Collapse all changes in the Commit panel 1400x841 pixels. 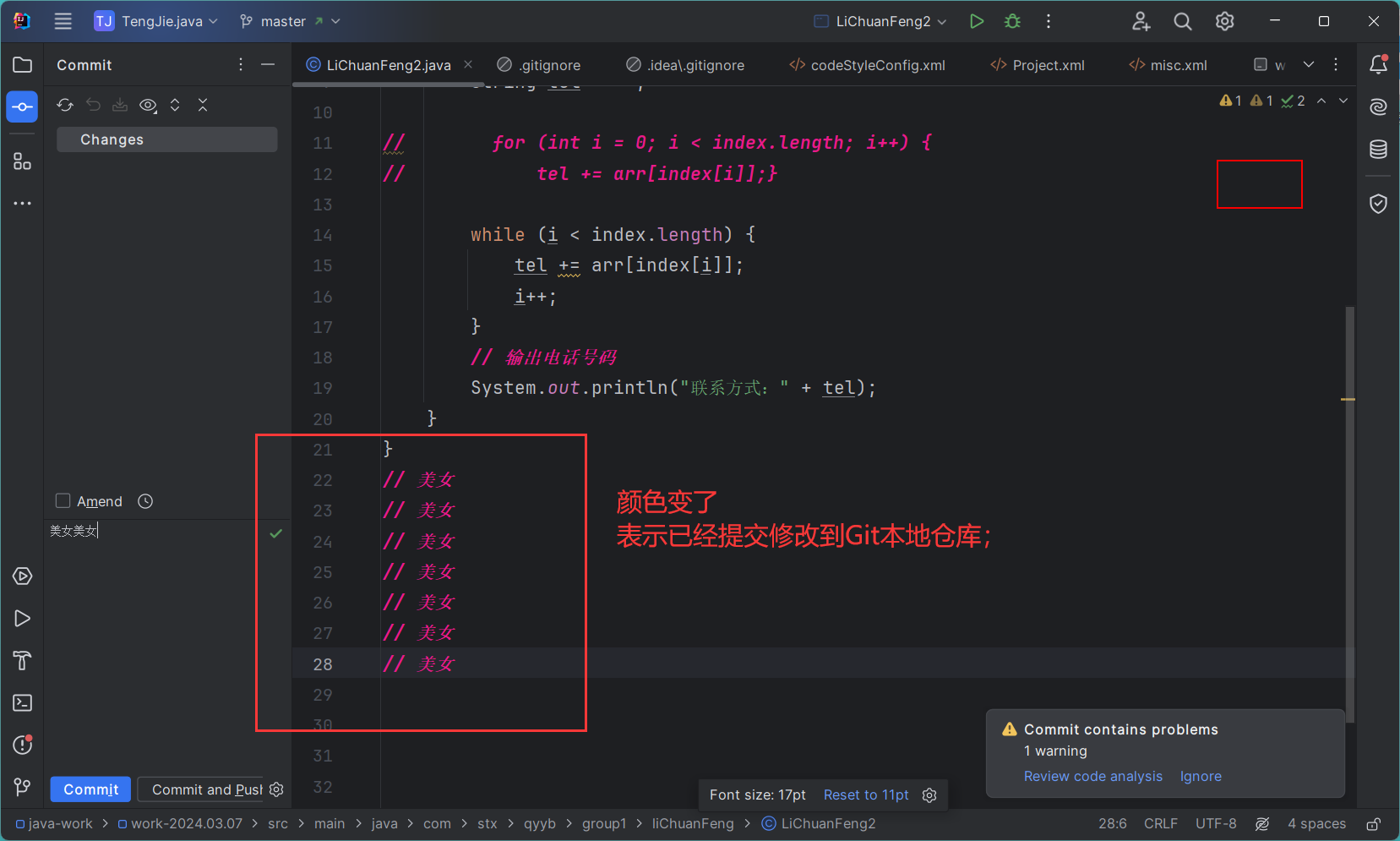(203, 105)
